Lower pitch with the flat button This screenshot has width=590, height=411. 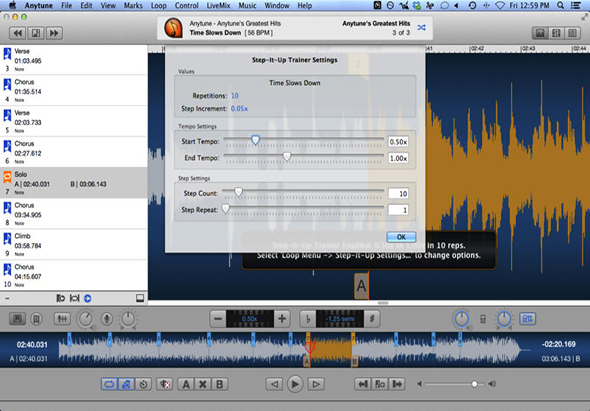(x=308, y=319)
